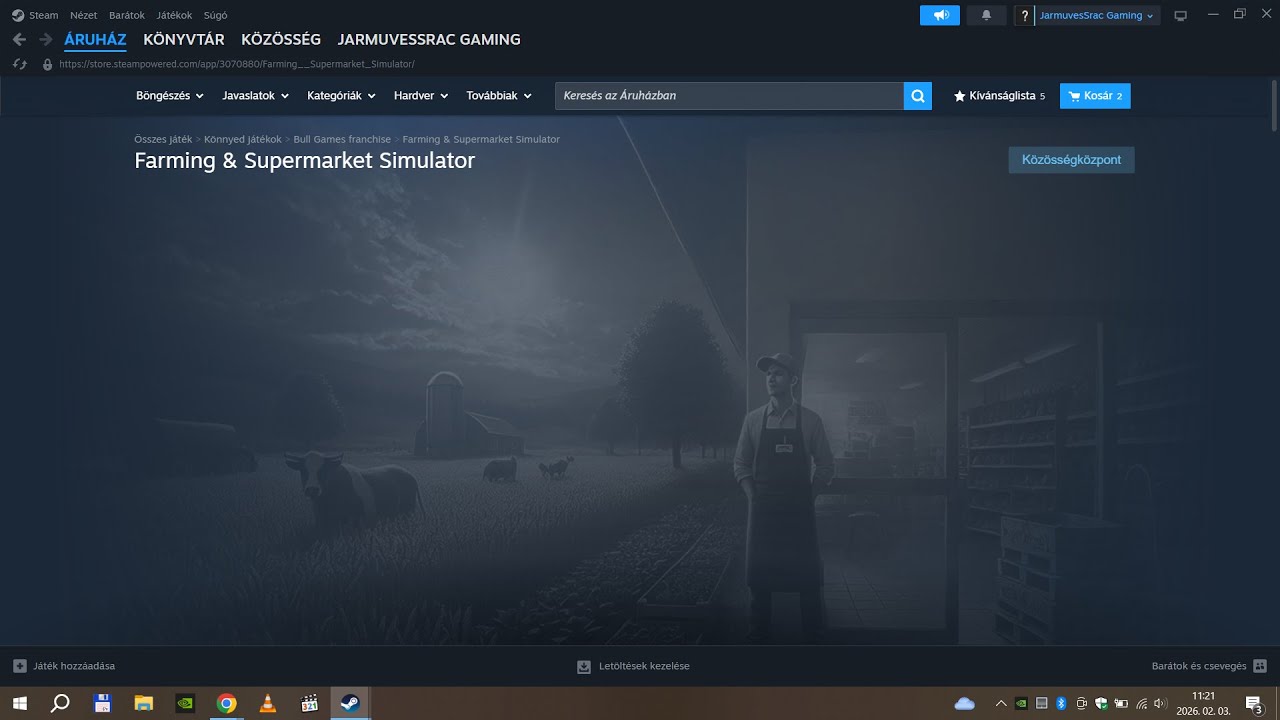Open the Wi-Fi network tray icon

coord(1141,703)
